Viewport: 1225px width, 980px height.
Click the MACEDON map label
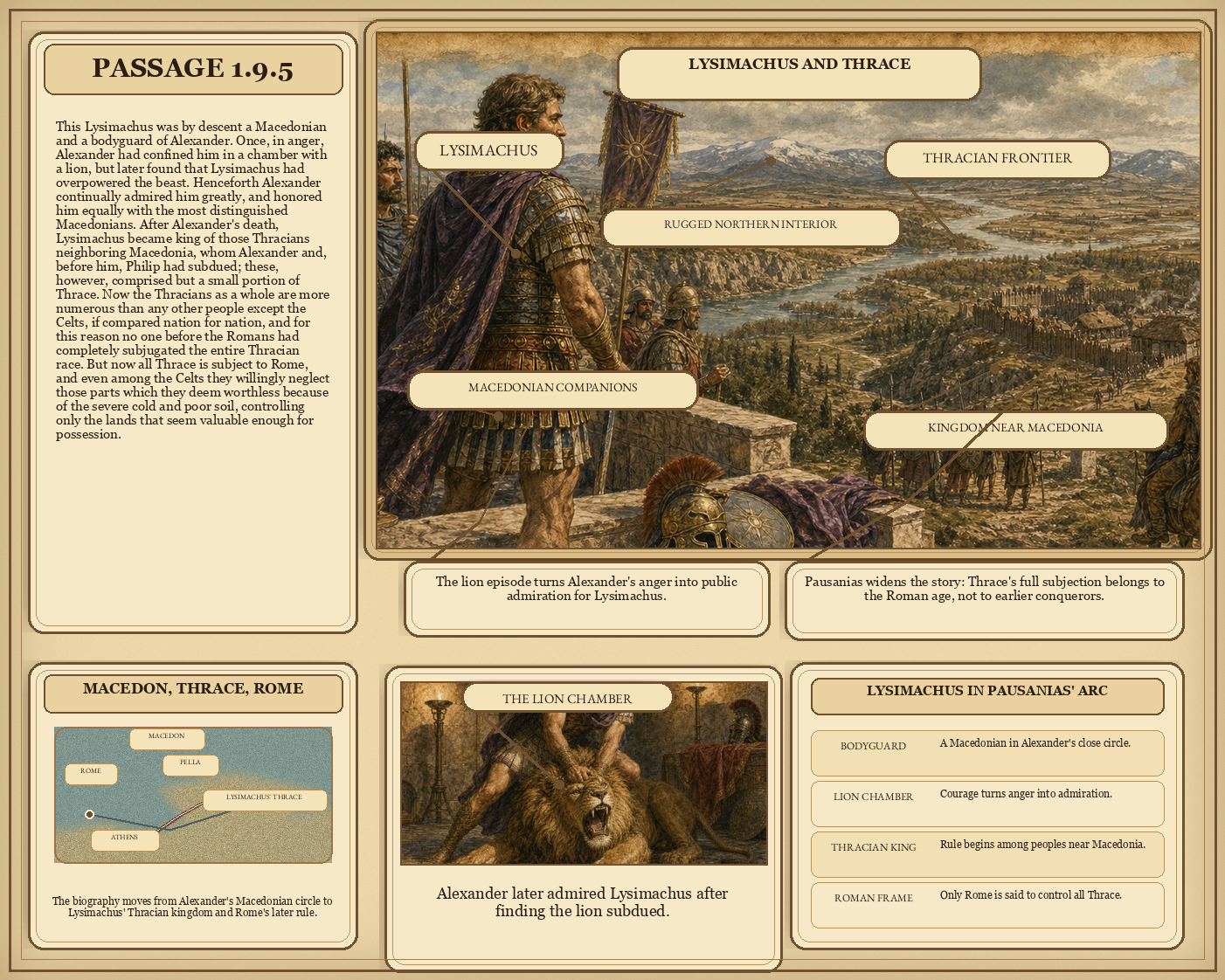167,738
